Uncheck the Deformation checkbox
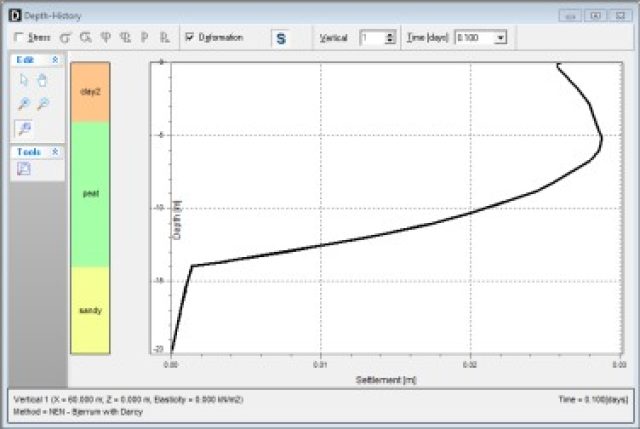640x429 pixels. pos(189,38)
